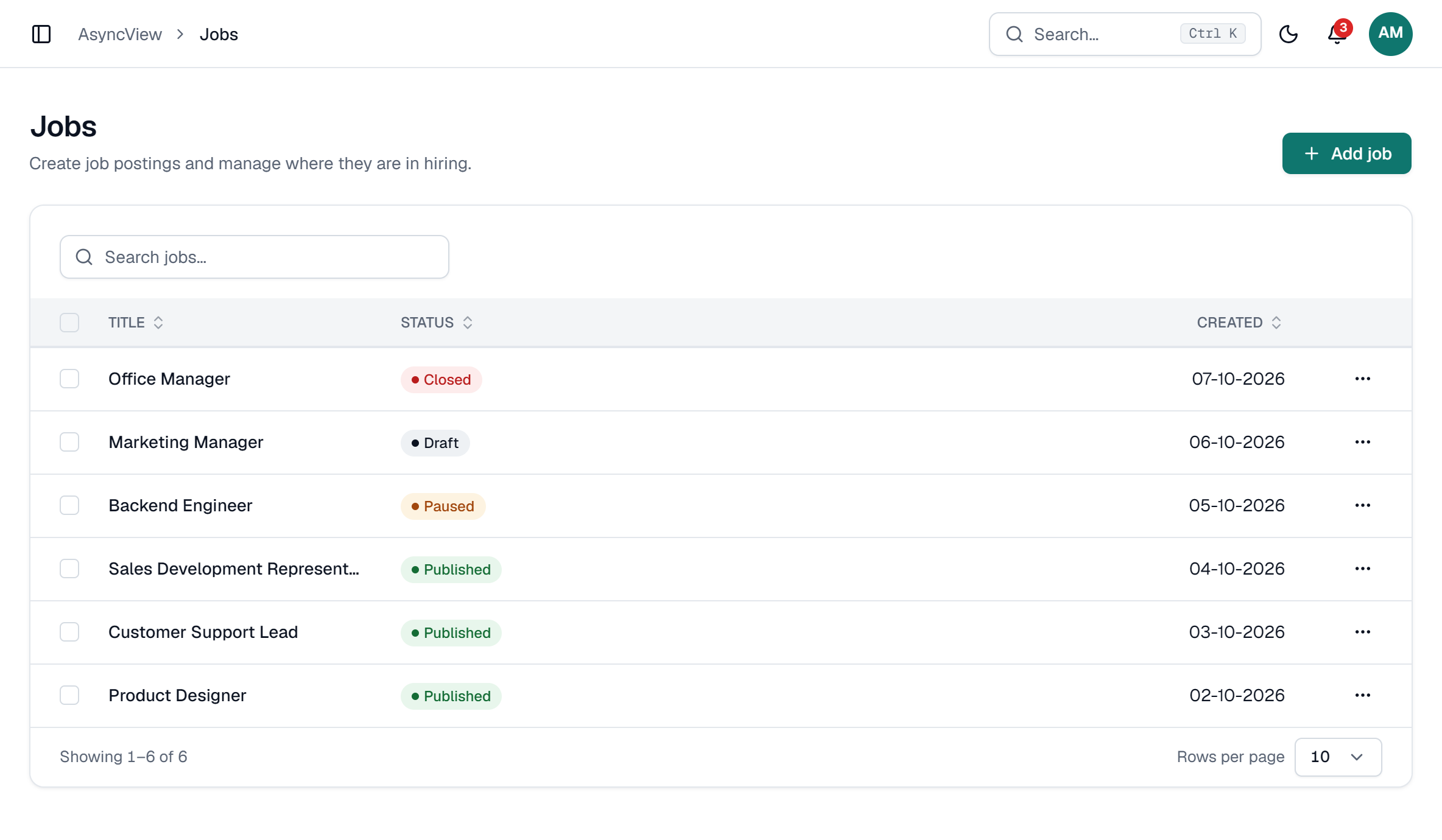This screenshot has width=1442, height=840.
Task: Click the Closed status badge
Action: tap(441, 380)
